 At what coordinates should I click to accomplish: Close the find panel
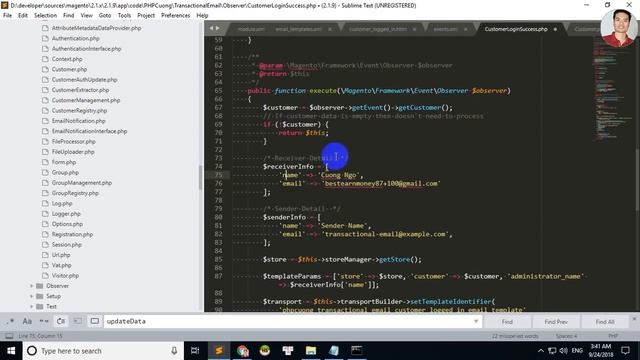pos(634,318)
